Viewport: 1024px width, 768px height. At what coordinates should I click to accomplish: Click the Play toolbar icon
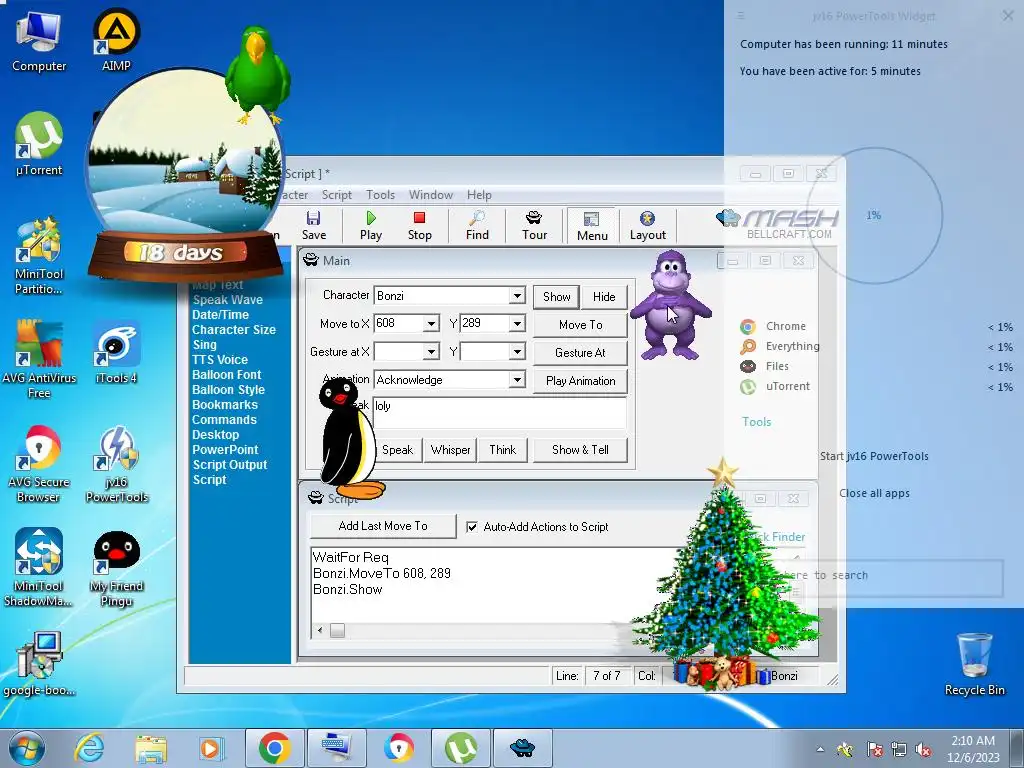pos(370,225)
